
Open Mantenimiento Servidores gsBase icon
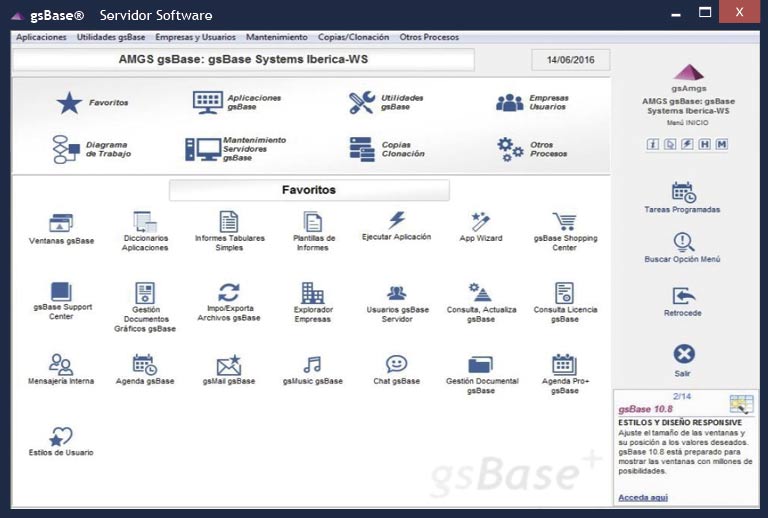point(203,149)
